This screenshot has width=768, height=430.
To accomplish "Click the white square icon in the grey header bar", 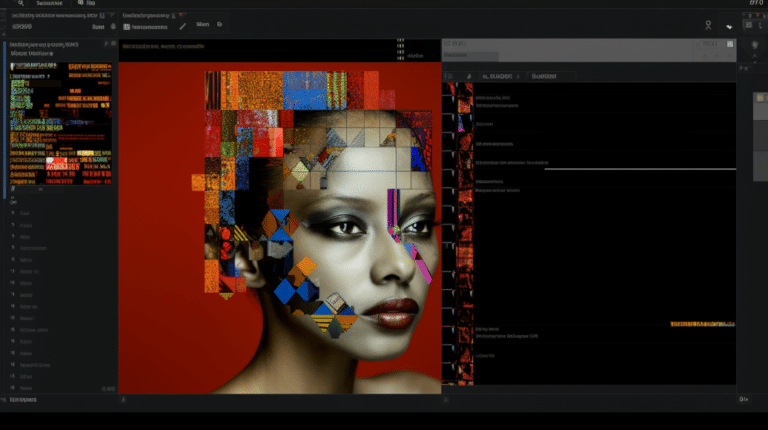I will pos(730,44).
